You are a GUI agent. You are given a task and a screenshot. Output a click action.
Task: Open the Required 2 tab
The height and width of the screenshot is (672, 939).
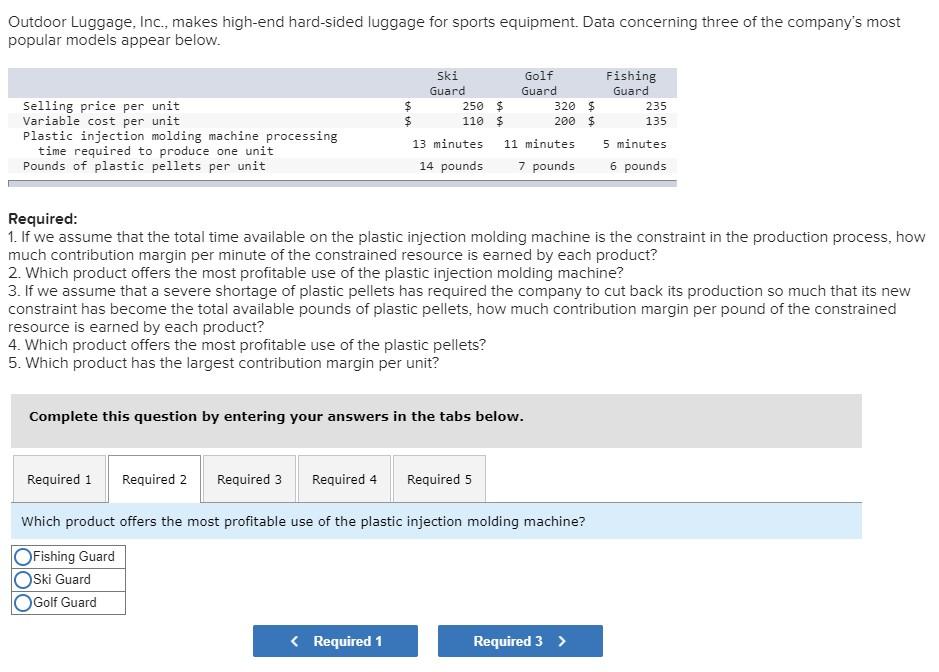(154, 480)
